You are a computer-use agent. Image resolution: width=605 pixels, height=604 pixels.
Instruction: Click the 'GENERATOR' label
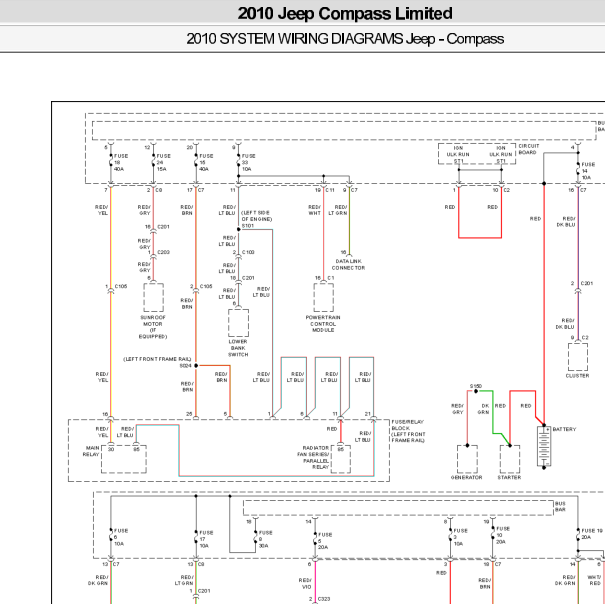[466, 477]
